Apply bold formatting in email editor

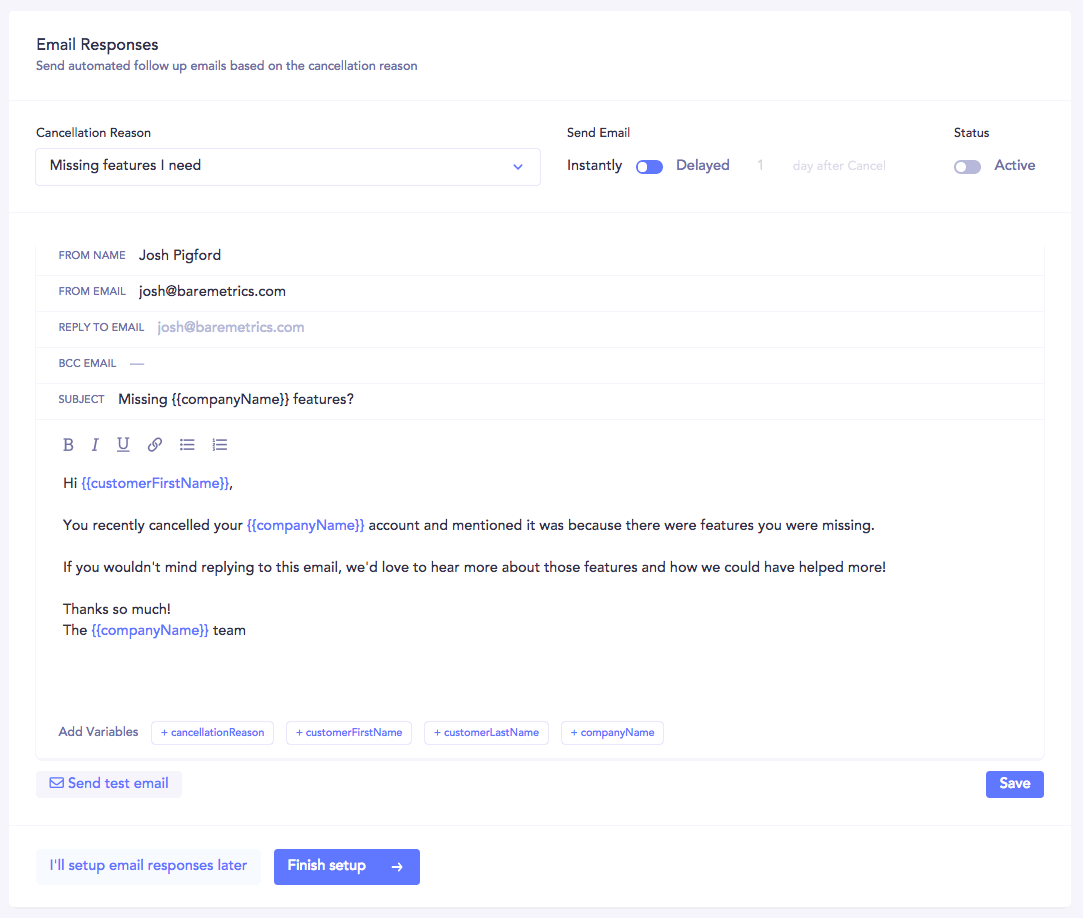pos(69,445)
